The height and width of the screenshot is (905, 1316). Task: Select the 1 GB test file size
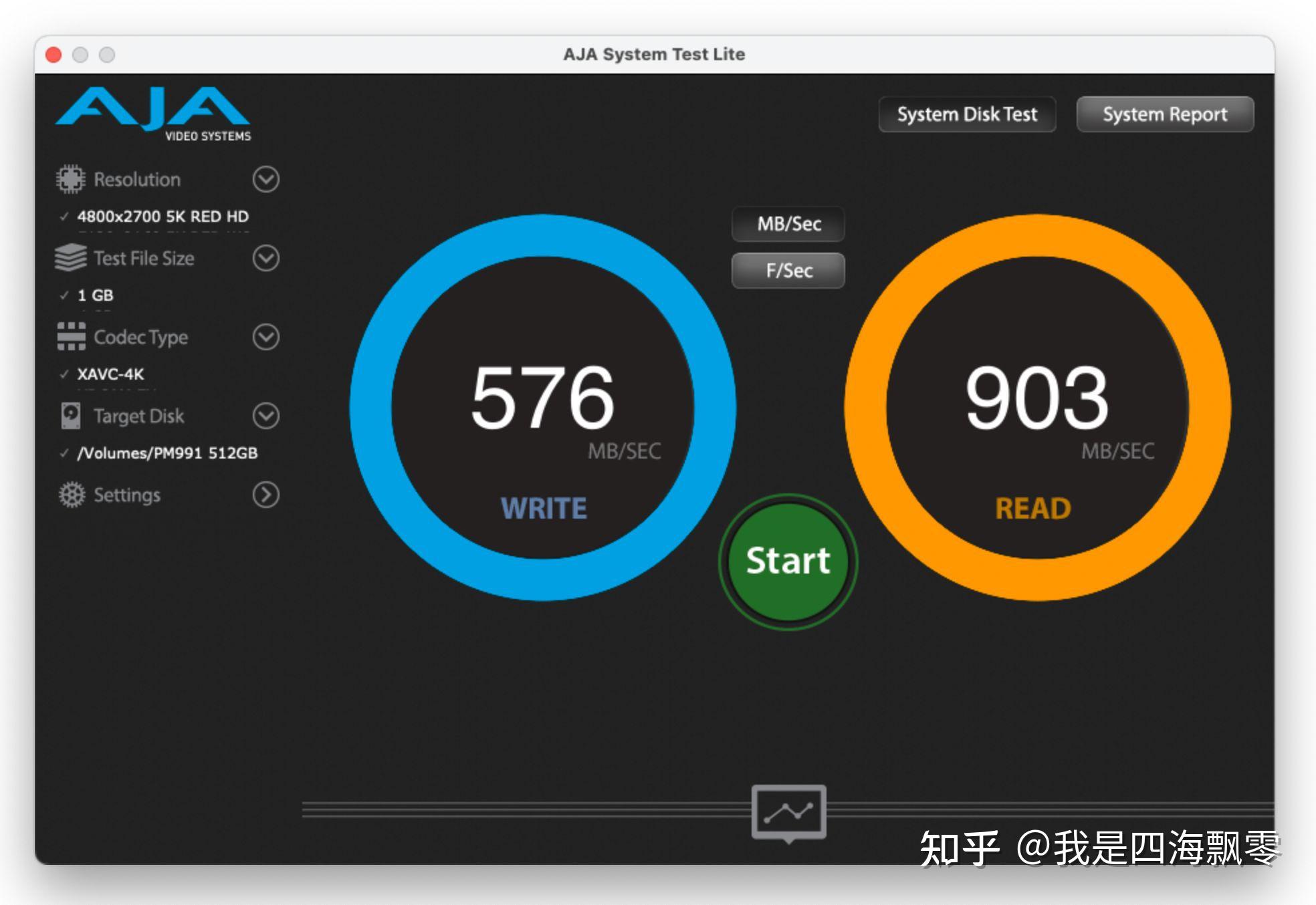[x=94, y=295]
